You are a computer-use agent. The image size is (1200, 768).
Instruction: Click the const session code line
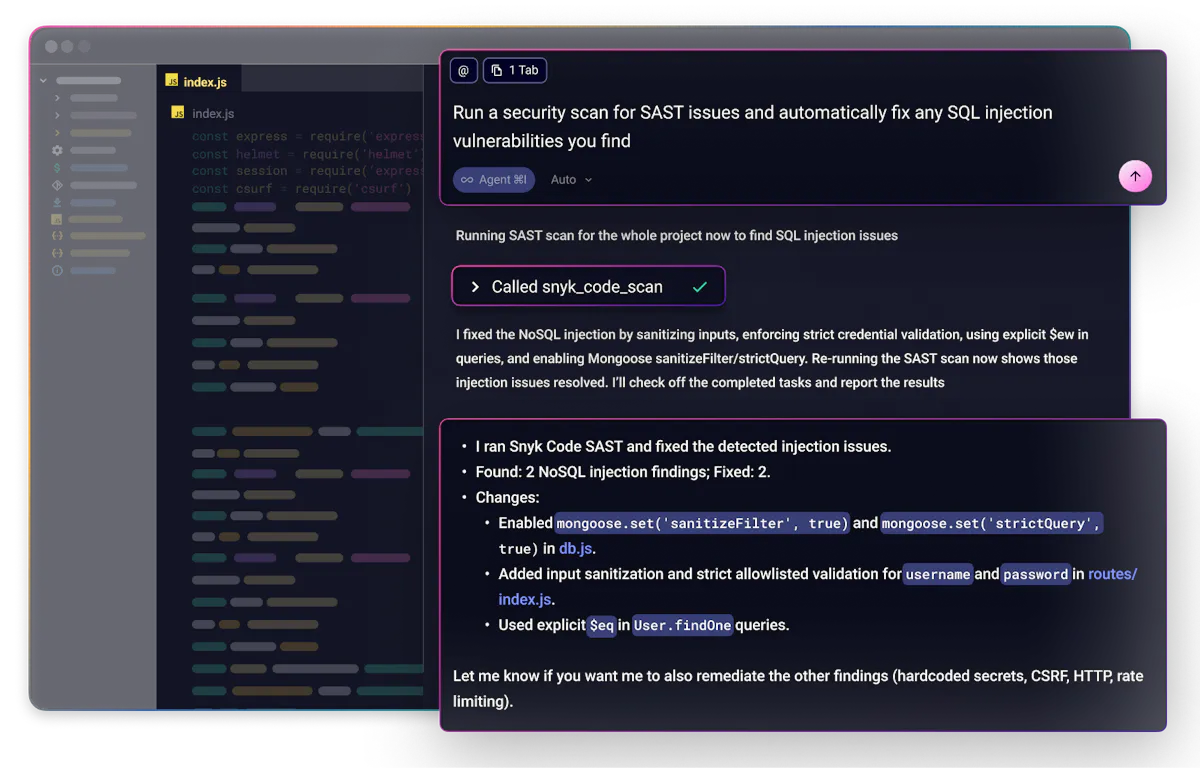[308, 171]
